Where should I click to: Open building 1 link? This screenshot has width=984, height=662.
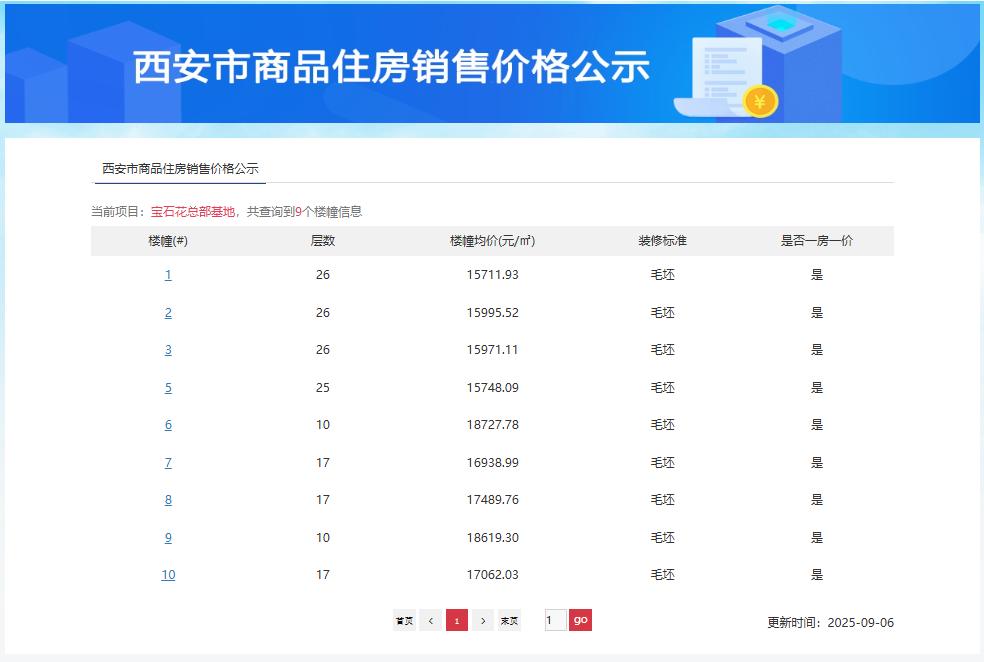click(168, 275)
